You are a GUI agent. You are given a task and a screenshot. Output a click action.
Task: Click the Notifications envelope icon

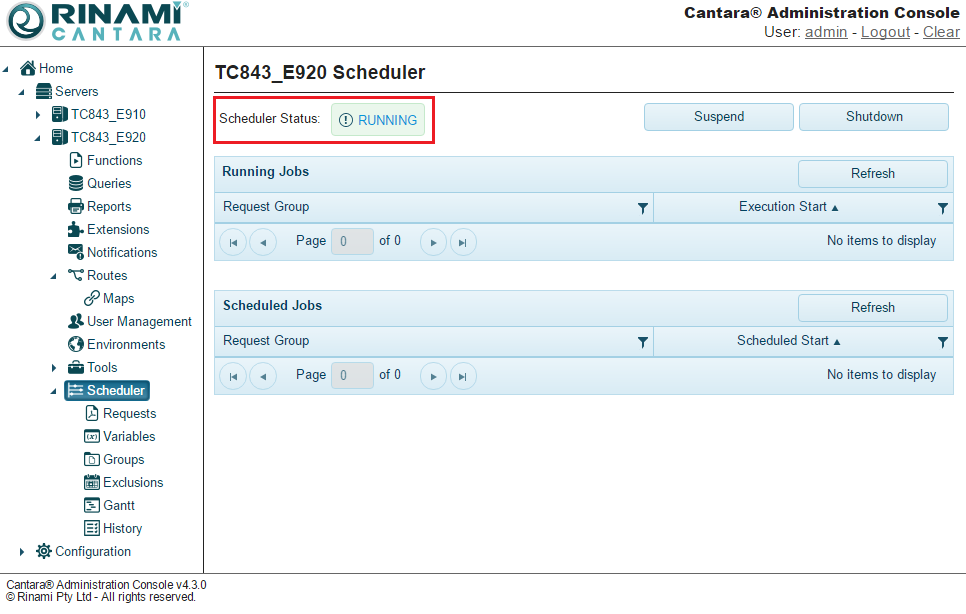click(x=76, y=253)
